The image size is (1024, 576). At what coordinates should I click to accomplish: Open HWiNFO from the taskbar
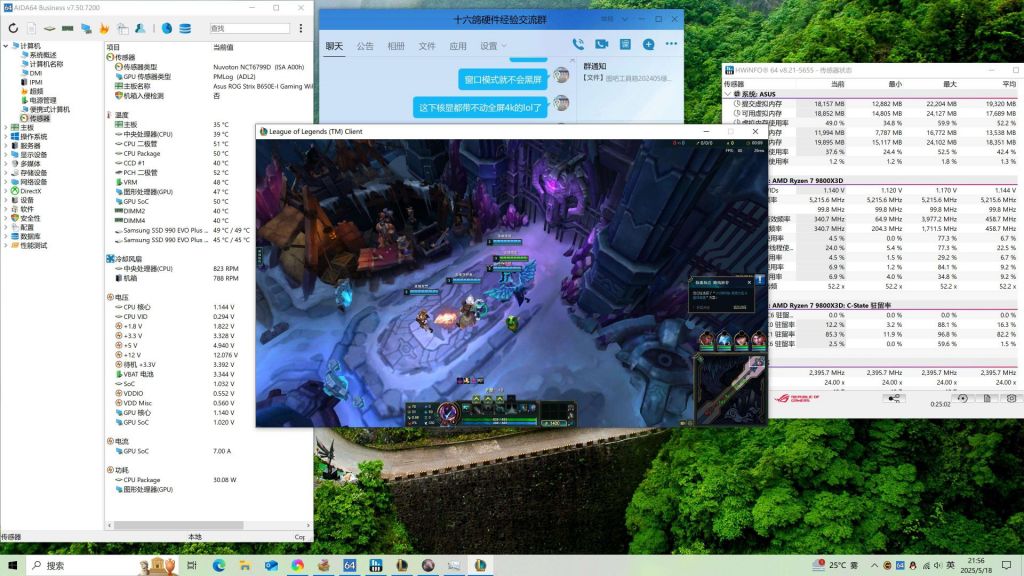tap(374, 565)
